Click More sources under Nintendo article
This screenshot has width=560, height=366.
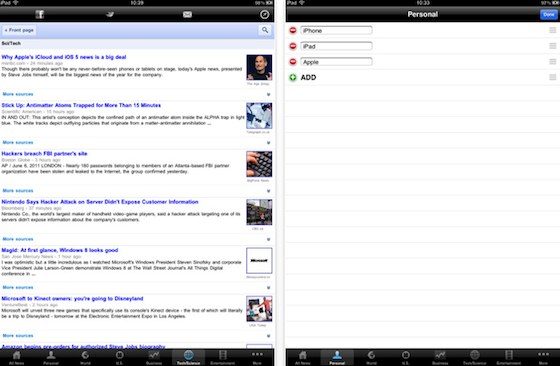(x=18, y=239)
